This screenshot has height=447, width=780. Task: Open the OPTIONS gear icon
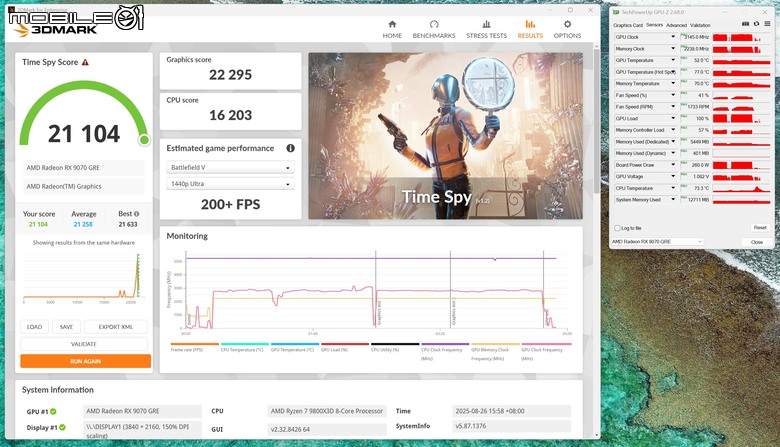pos(567,24)
